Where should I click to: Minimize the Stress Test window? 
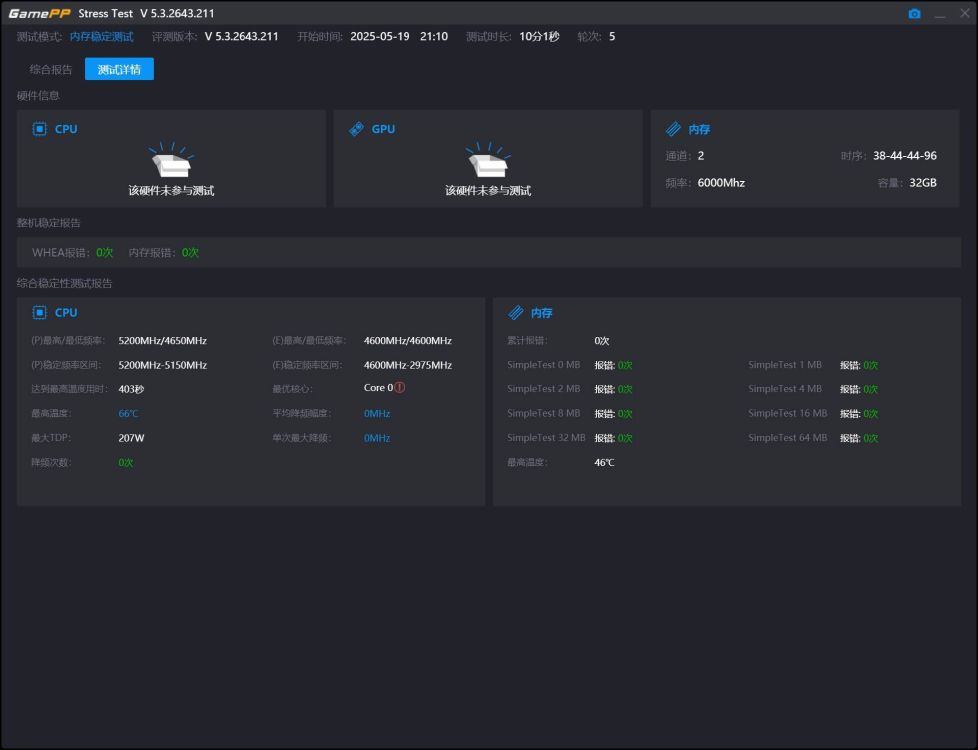click(940, 14)
